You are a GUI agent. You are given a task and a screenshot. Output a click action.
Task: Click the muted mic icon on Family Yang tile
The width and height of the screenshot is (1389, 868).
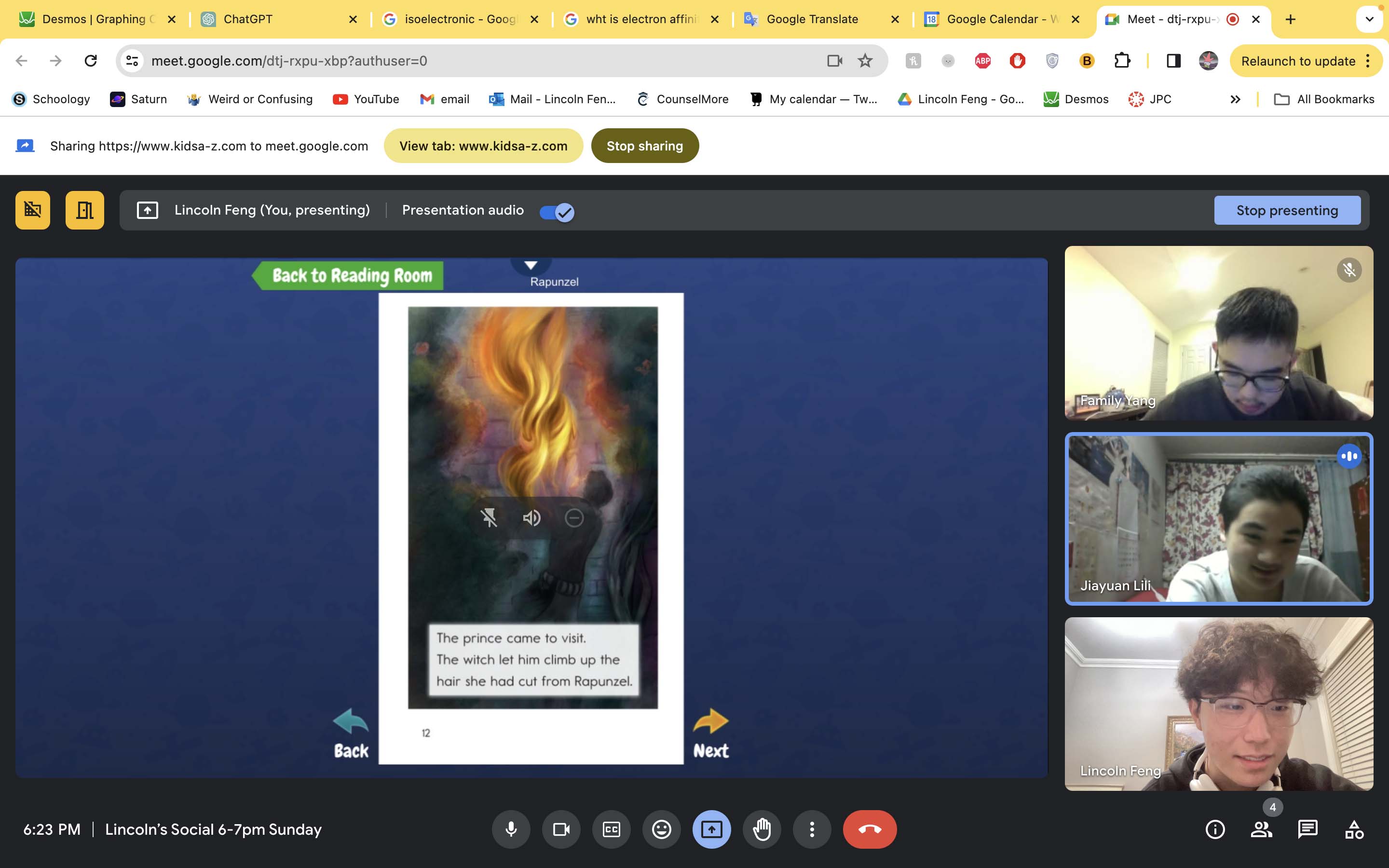[1349, 270]
